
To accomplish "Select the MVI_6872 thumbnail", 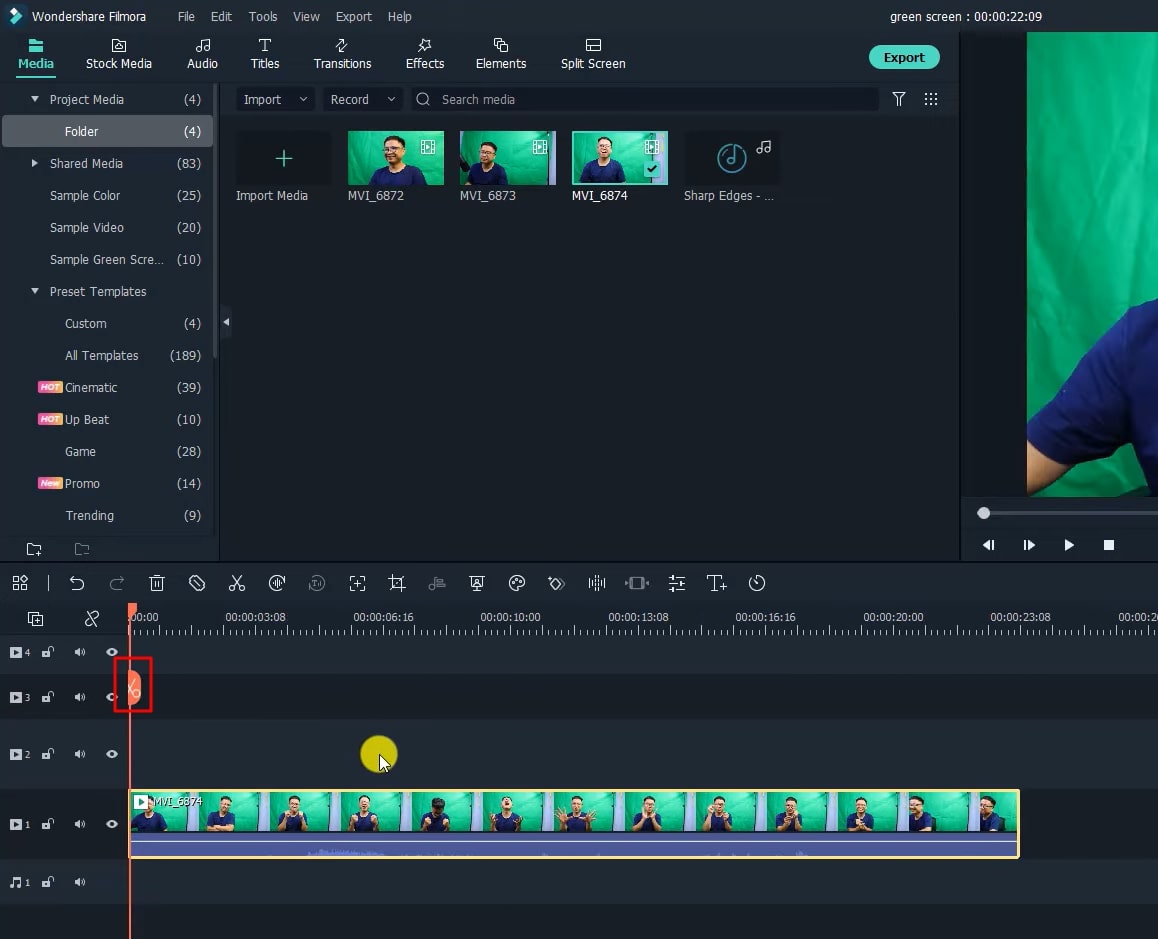I will 395,157.
